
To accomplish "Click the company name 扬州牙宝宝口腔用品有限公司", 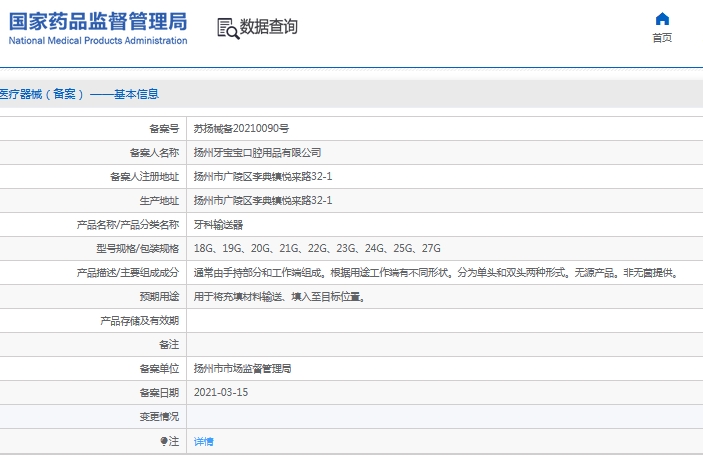I will pos(257,152).
